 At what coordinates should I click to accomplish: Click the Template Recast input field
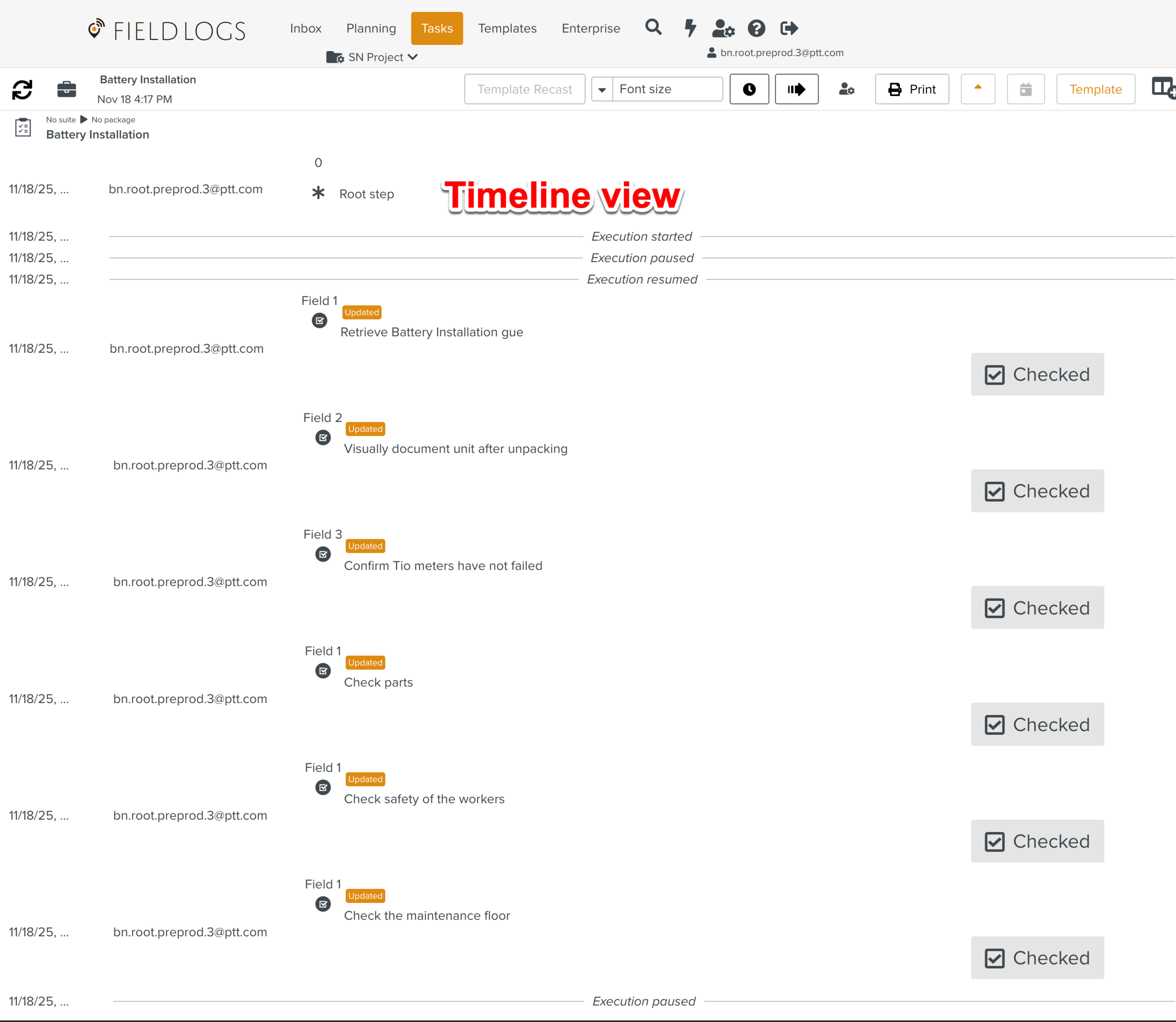(524, 89)
